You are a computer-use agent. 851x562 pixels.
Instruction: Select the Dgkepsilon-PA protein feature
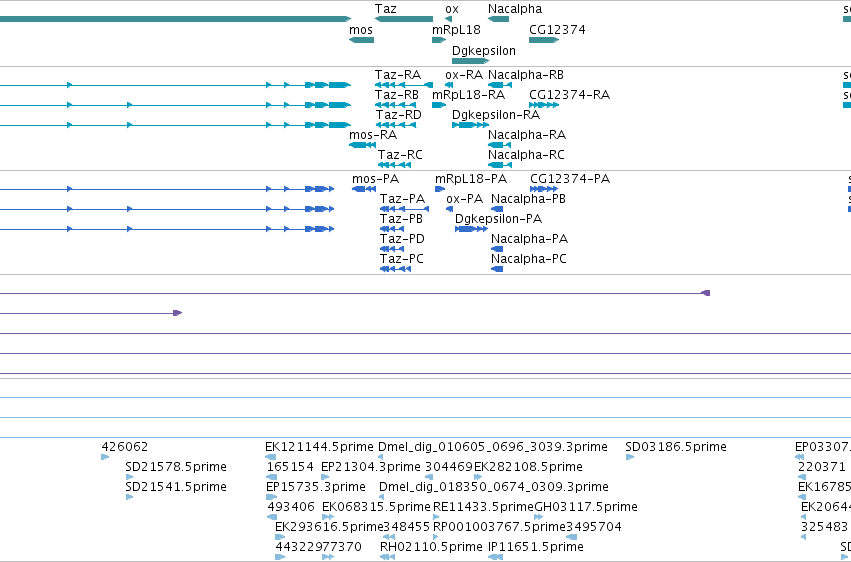tap(498, 219)
